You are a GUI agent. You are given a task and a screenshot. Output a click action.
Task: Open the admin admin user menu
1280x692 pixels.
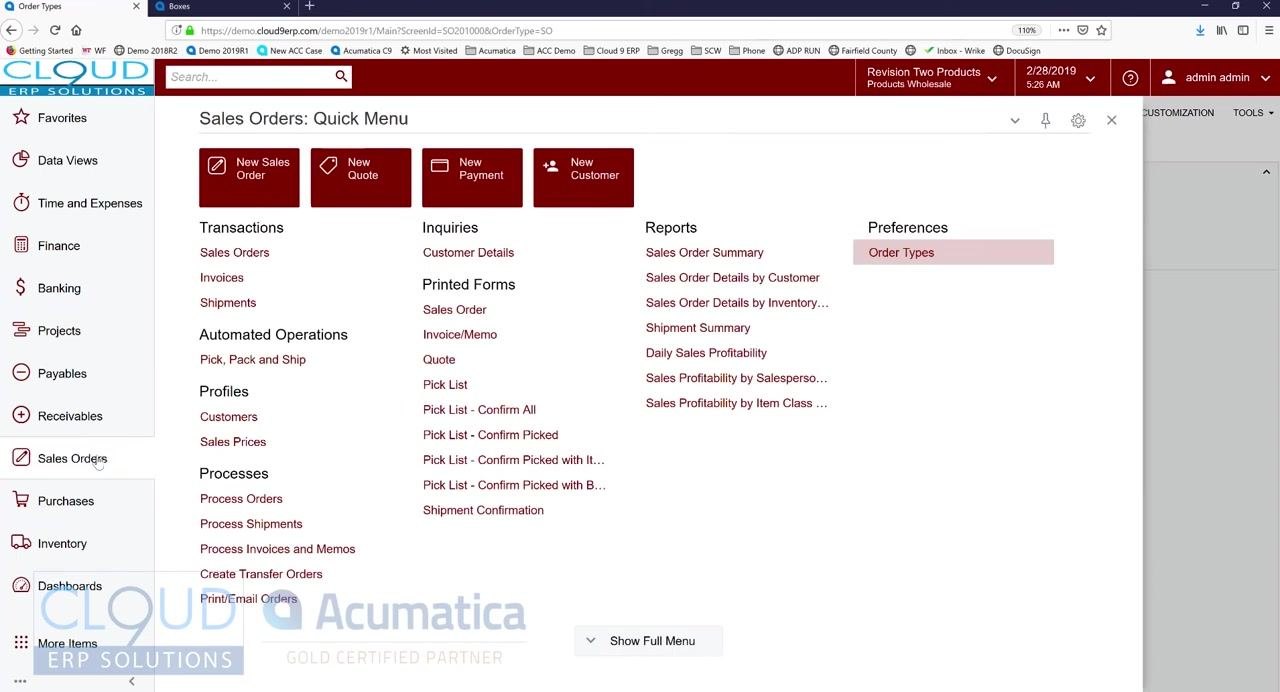1215,78
